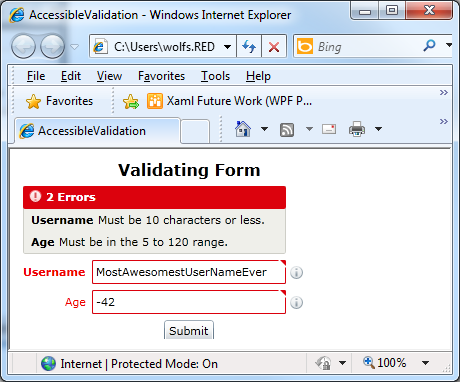Open the search provider options dropdown
This screenshot has height=382, width=460.
click(449, 45)
